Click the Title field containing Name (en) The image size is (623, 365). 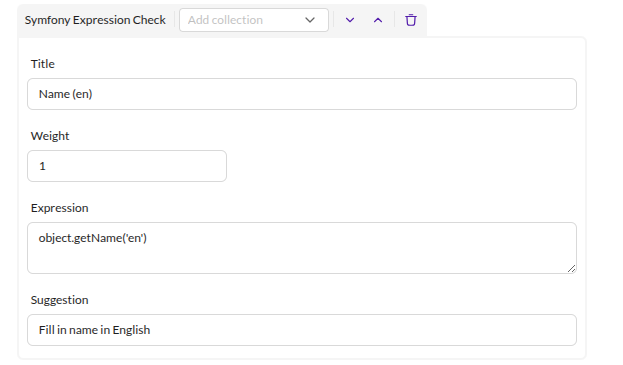(x=302, y=94)
